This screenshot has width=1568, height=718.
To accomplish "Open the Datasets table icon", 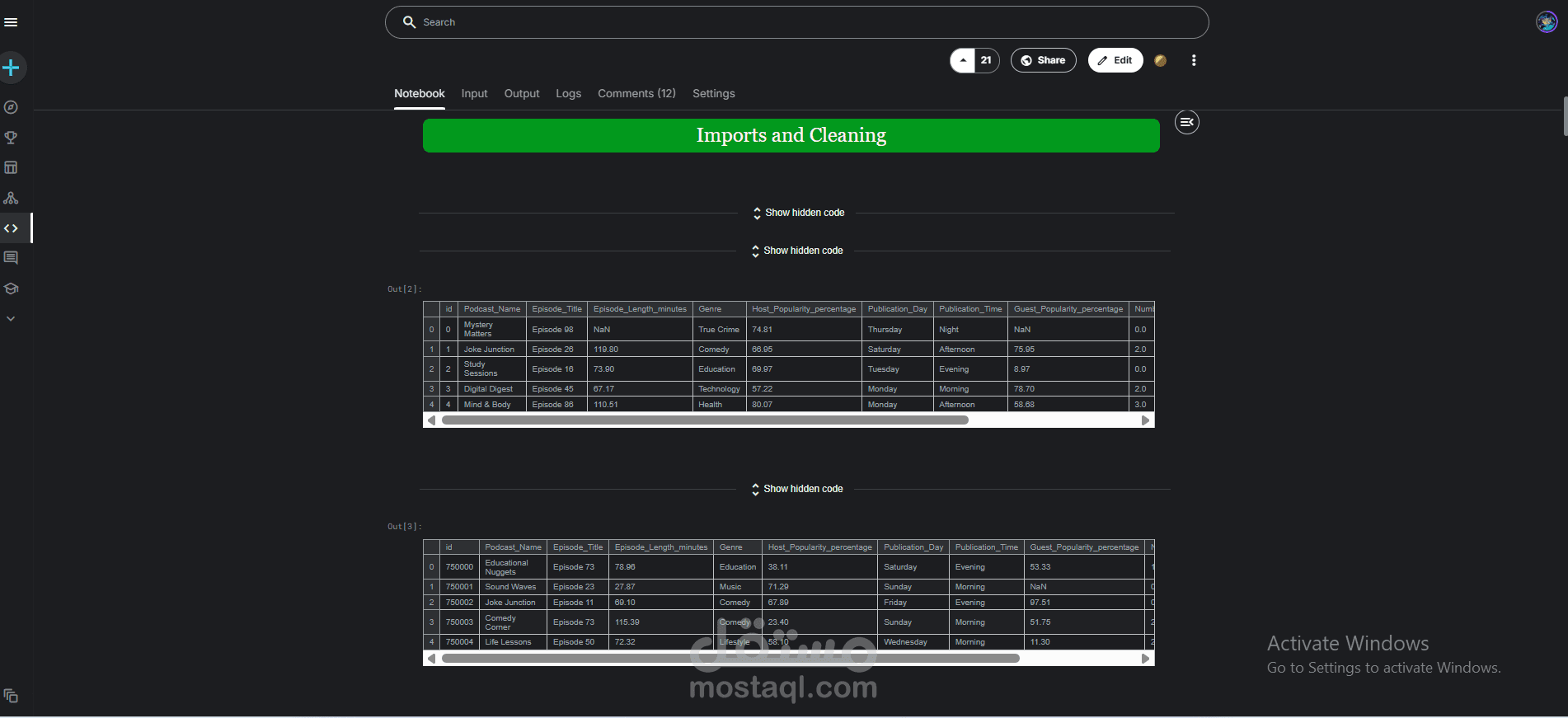I will [11, 167].
